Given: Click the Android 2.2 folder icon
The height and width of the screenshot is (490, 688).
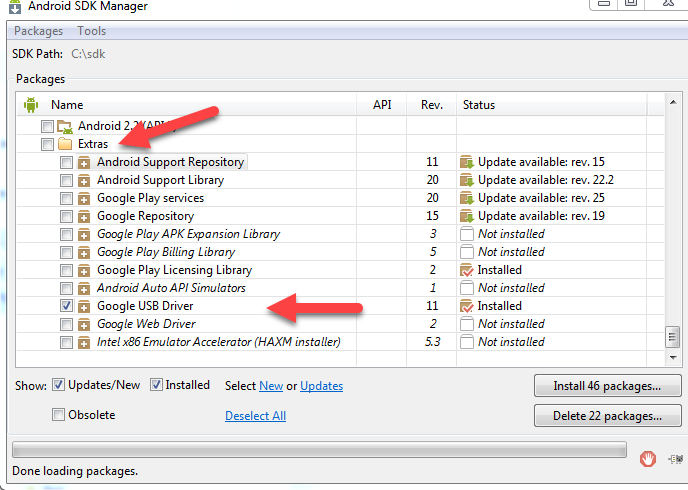Looking at the screenshot, I should click(64, 127).
